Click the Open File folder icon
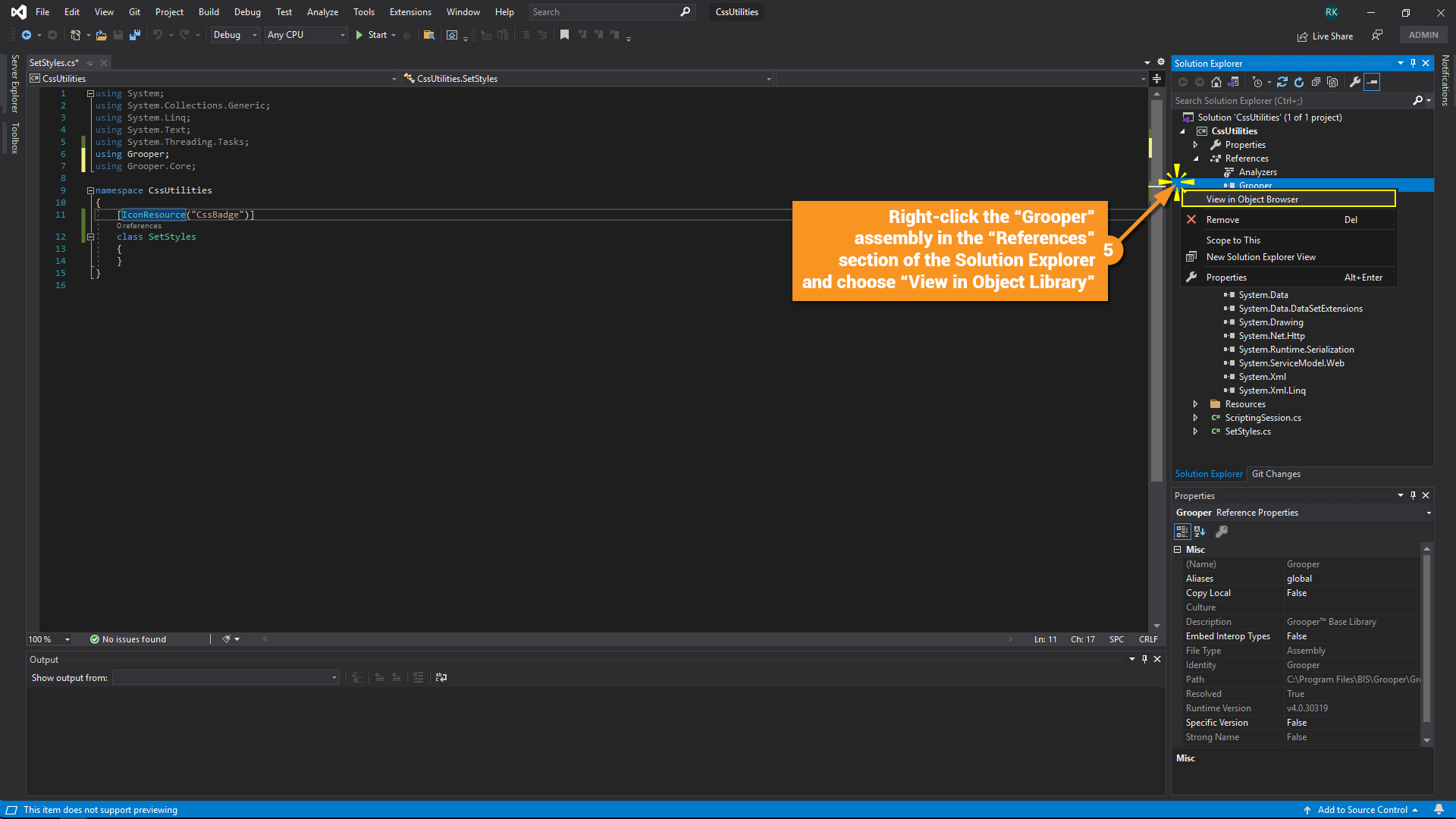The image size is (1456, 819). point(101,35)
